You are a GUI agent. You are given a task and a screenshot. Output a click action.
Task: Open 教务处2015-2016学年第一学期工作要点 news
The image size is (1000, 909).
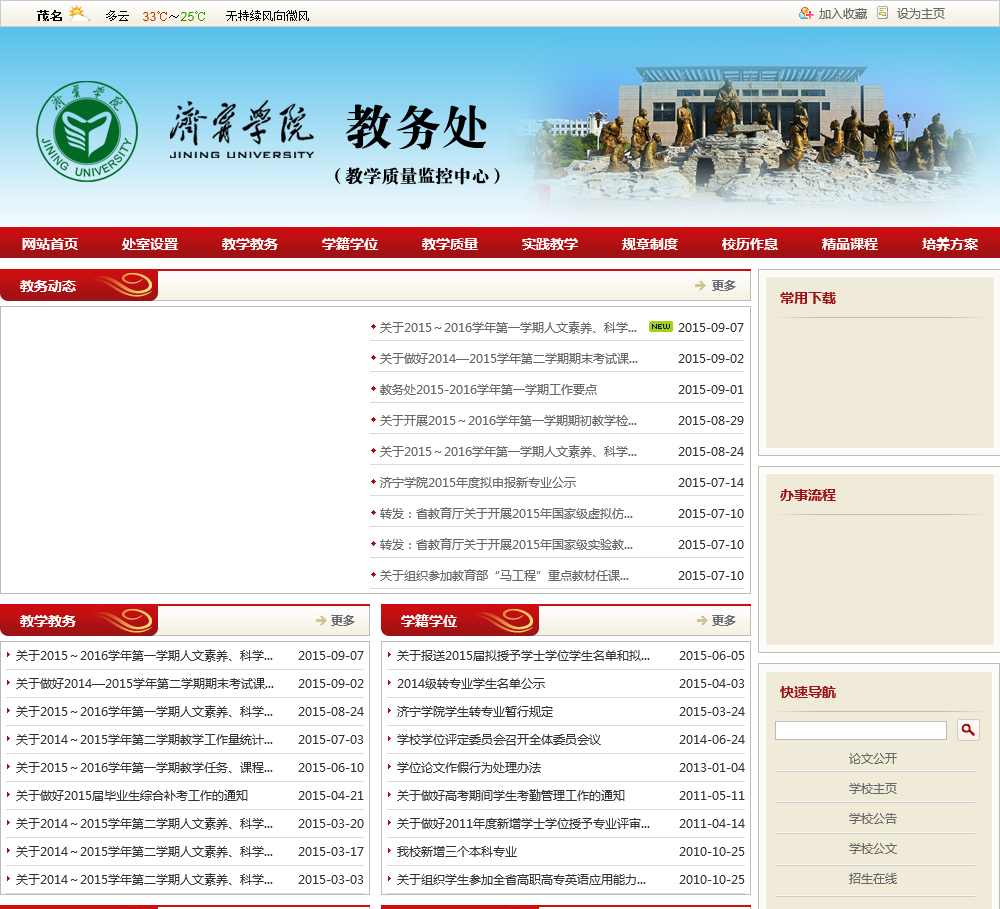coord(488,389)
